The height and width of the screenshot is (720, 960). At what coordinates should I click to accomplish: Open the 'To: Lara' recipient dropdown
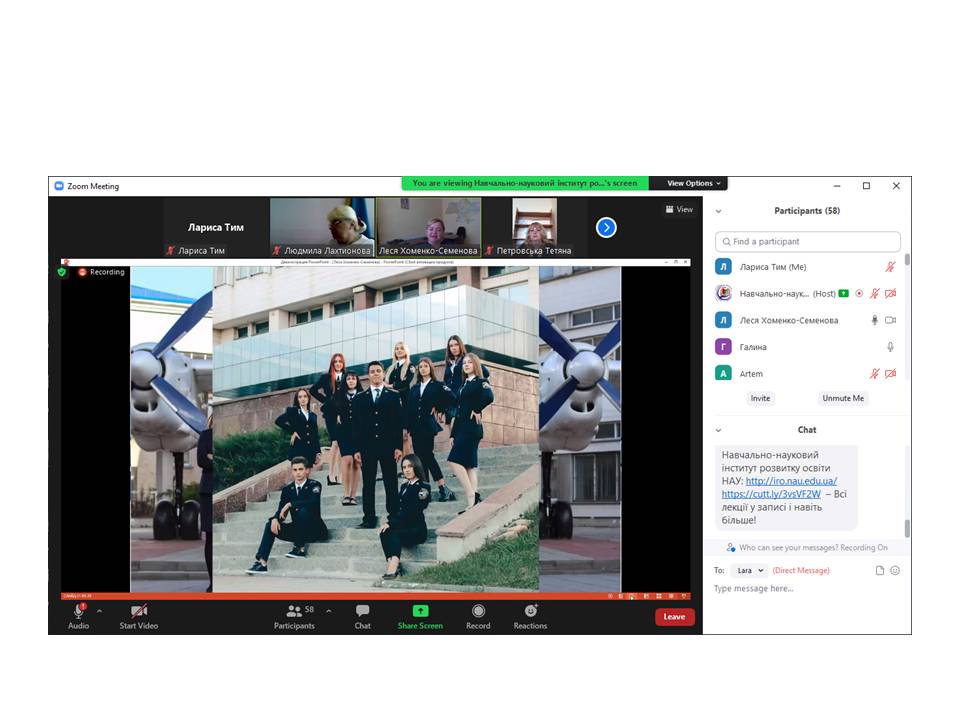tap(747, 570)
